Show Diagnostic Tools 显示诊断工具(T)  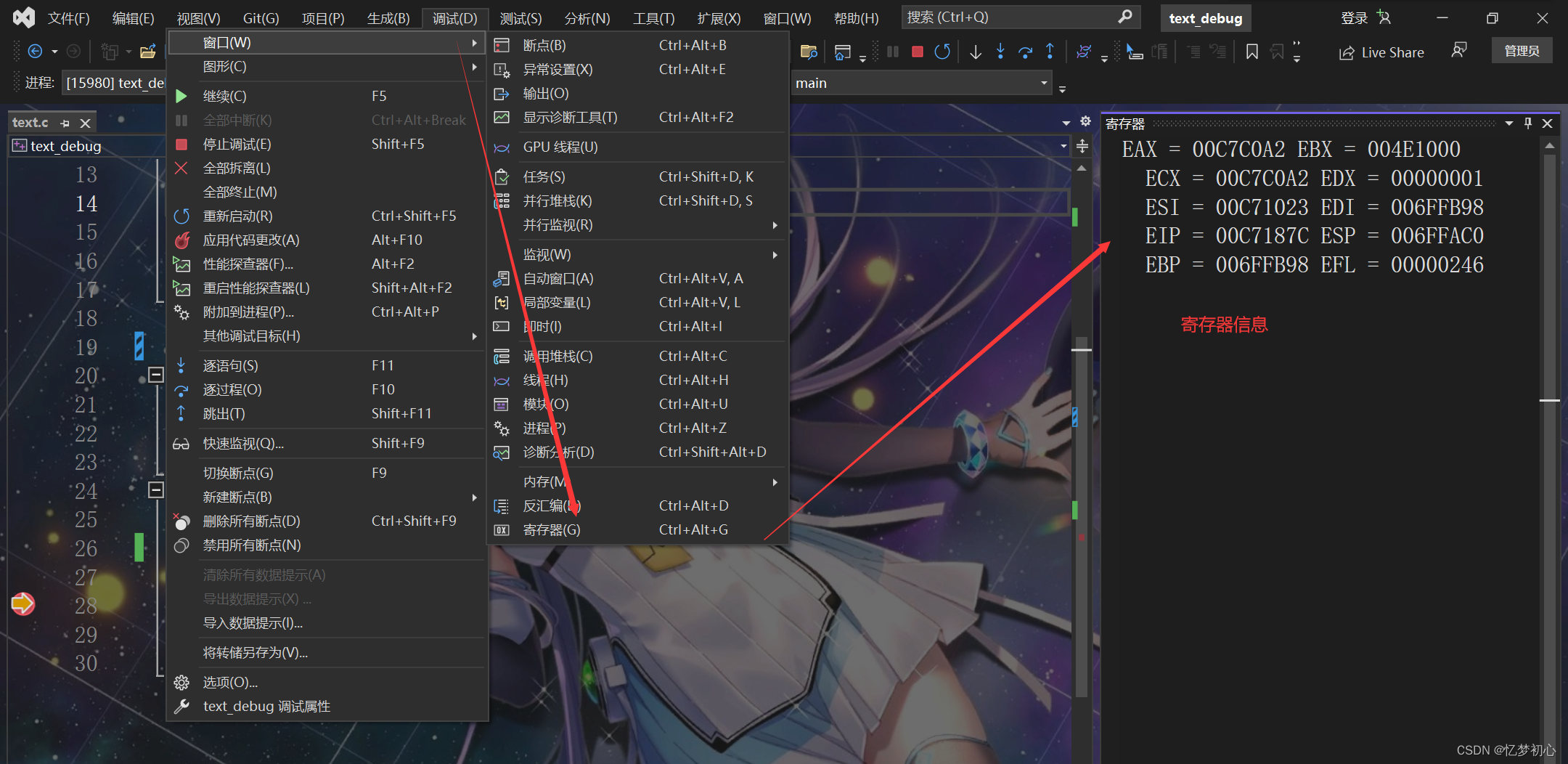click(x=637, y=117)
